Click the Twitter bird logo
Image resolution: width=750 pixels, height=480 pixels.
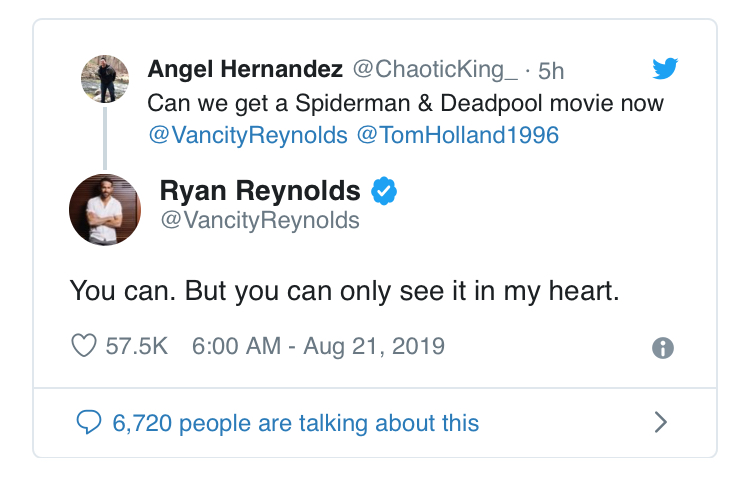[x=665, y=69]
